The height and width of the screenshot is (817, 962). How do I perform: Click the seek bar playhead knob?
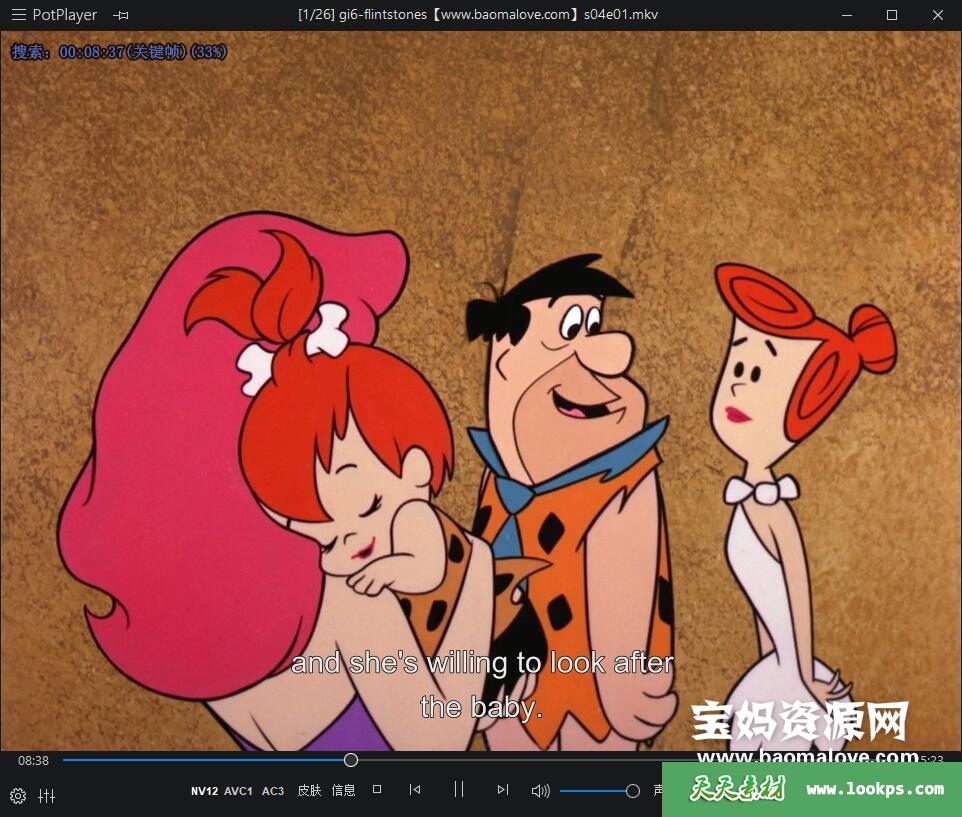[x=351, y=760]
